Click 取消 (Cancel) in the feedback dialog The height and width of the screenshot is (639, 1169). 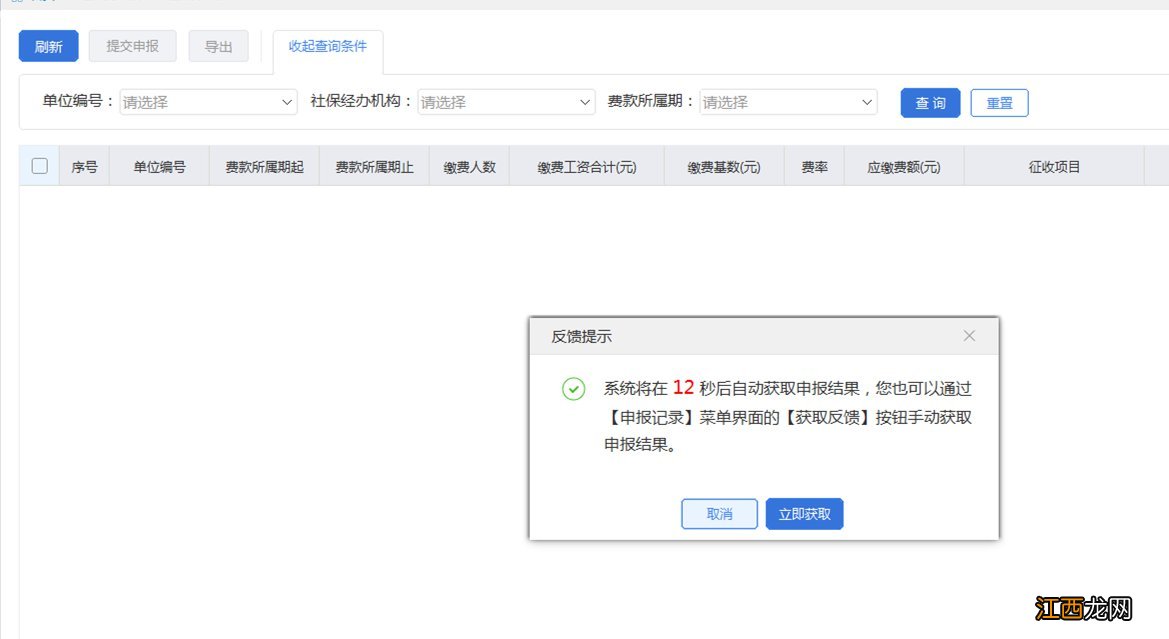pos(719,513)
